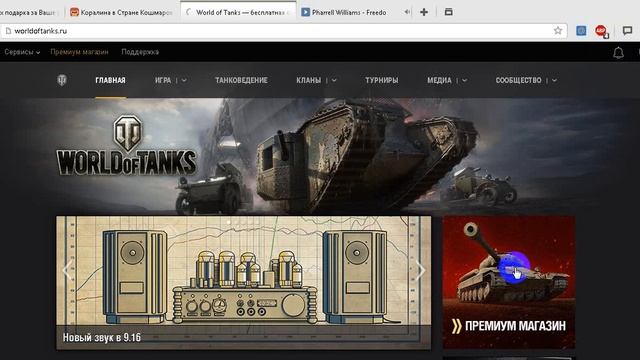Image resolution: width=640 pixels, height=360 pixels.
Task: Open the ИГРА menu item
Action: click(163, 80)
